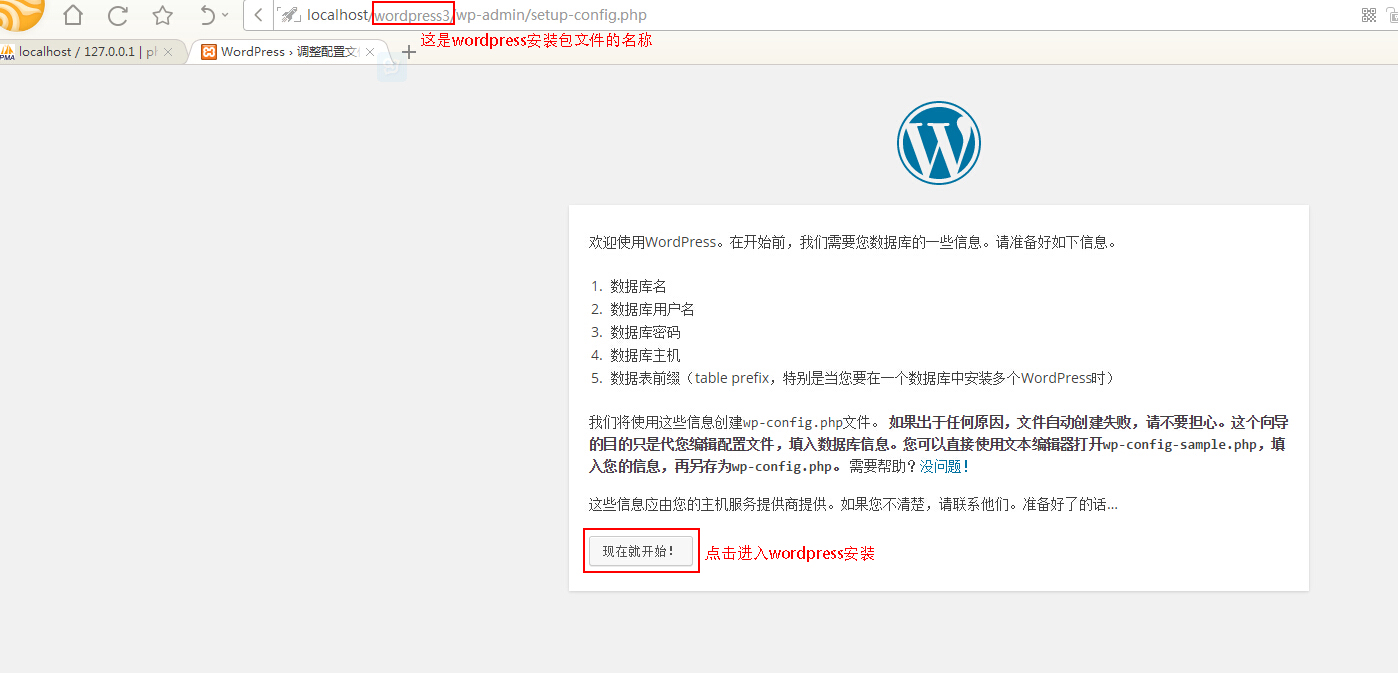Screen dimensions: 1398x673
Task: Close the WordPress setup tab
Action: click(x=370, y=52)
